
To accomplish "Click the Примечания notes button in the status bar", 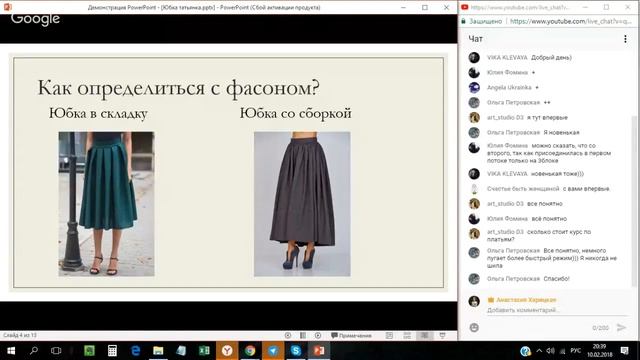I will click(x=351, y=336).
